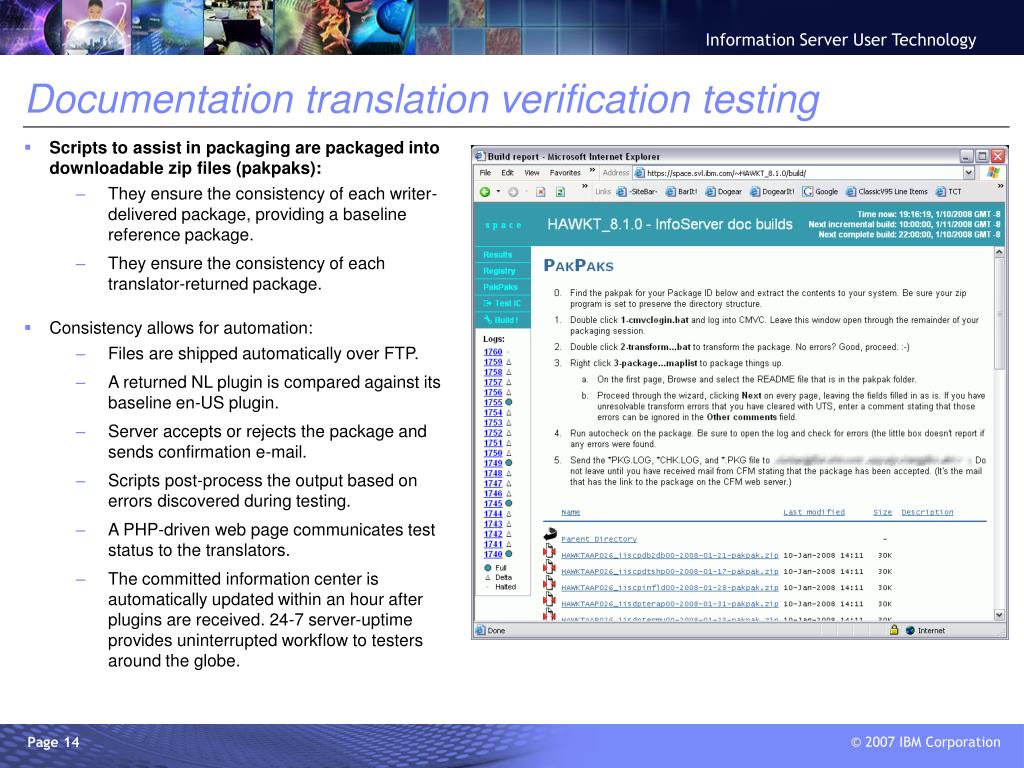Click the full-build circle next to log 1755
Viewport: 1024px width, 768px height.
click(x=509, y=402)
